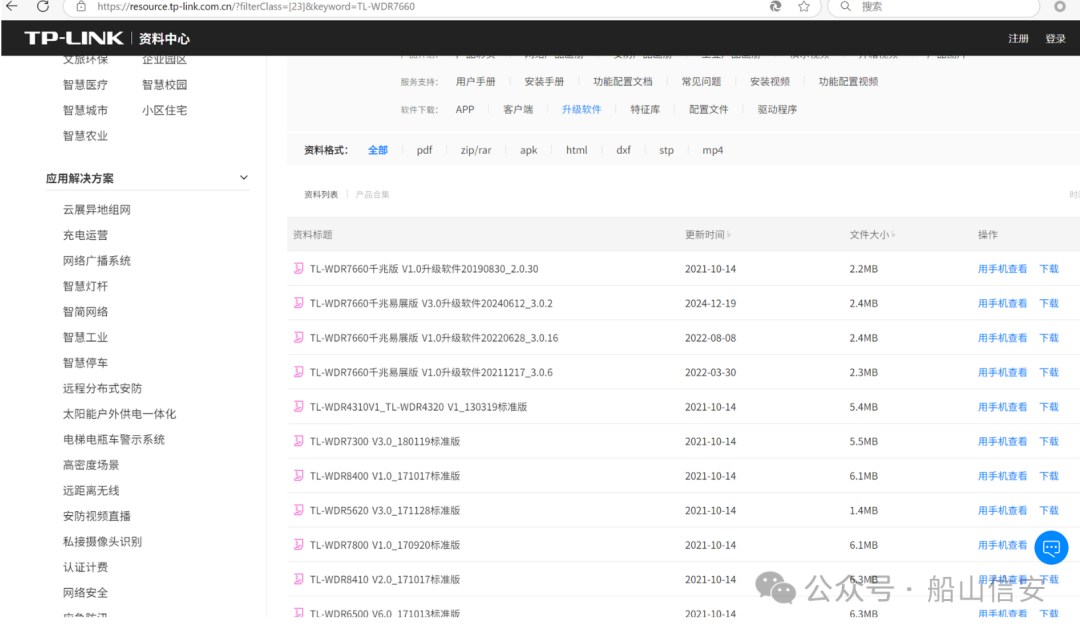Select 升级软件 software category
1080x632 pixels.
tap(581, 109)
